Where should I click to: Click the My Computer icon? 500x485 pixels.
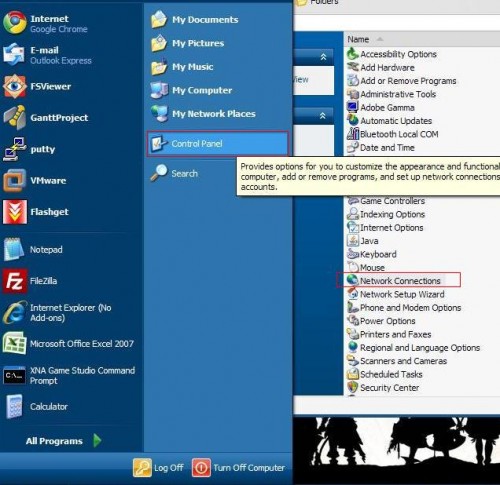[159, 90]
